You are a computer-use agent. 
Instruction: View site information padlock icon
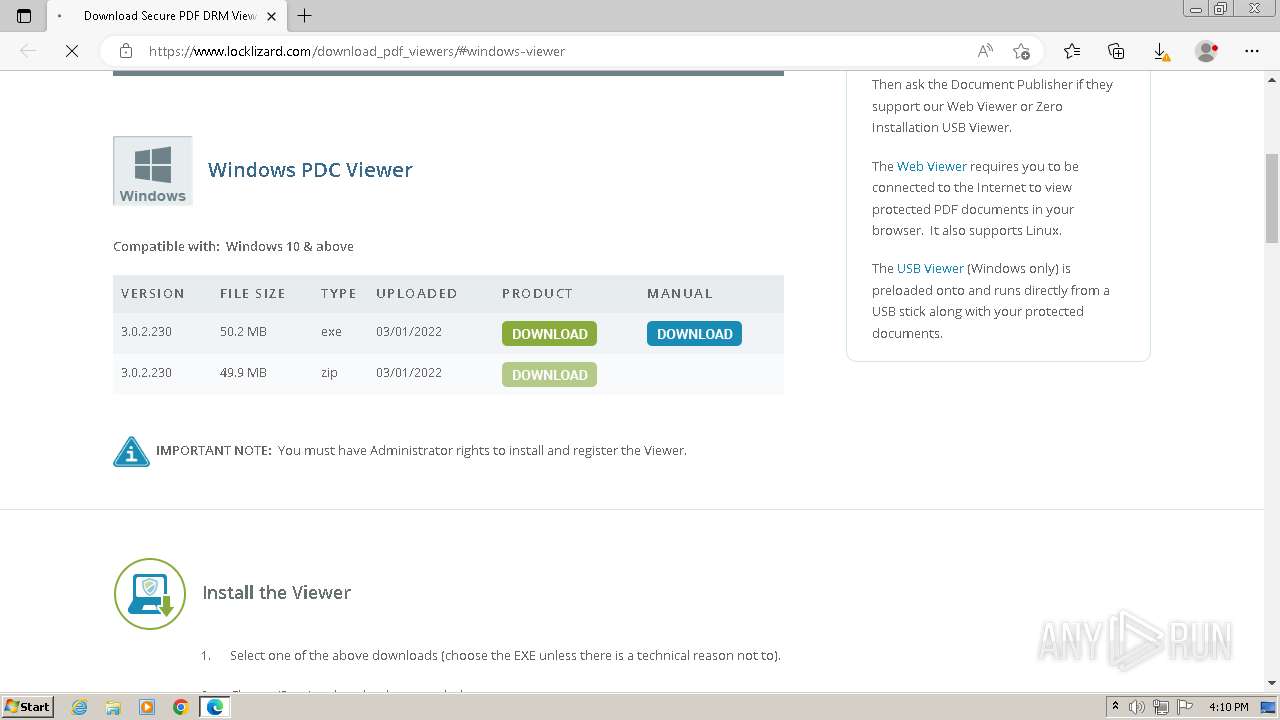126,51
